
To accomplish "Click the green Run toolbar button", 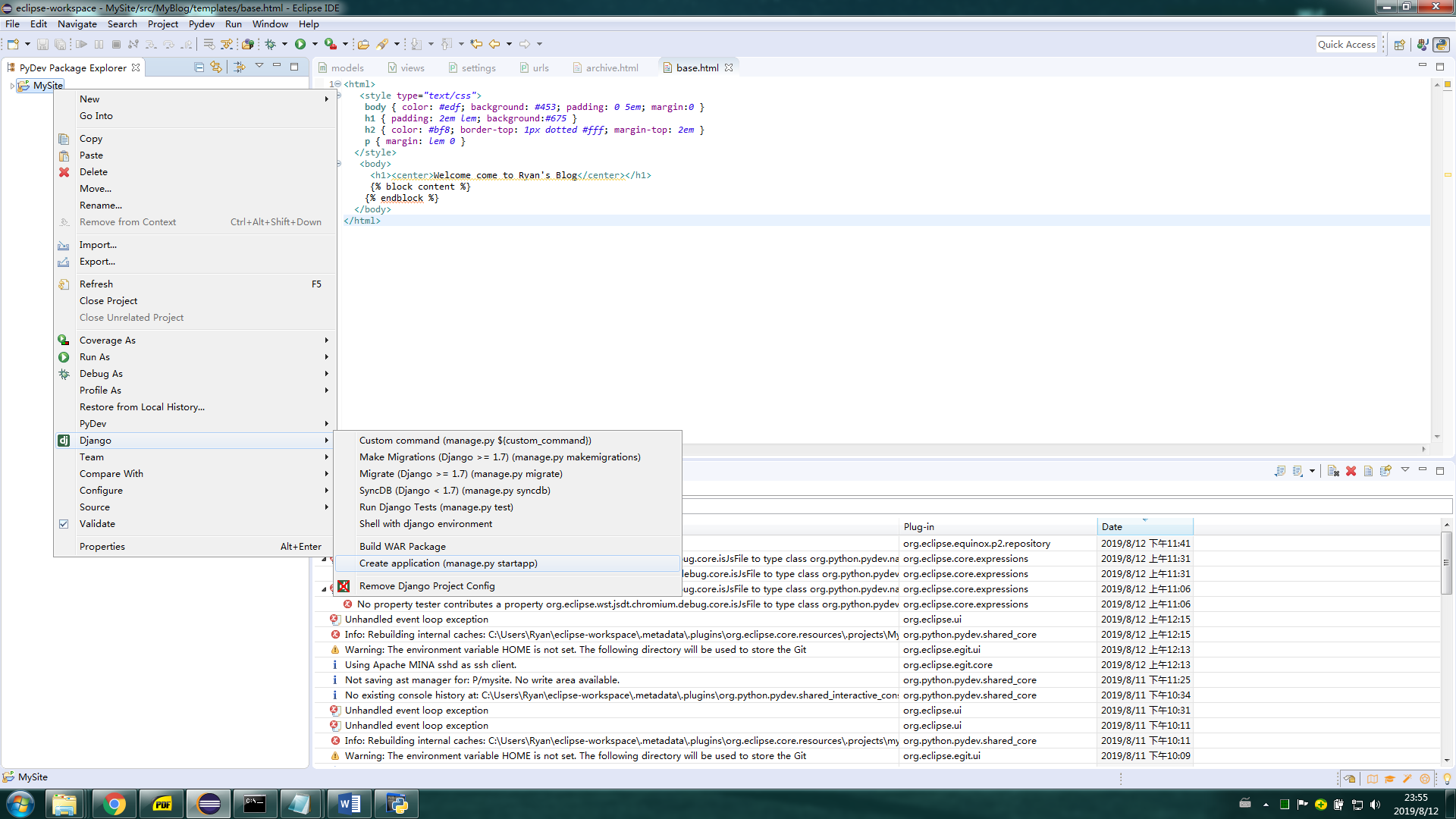I will [300, 44].
